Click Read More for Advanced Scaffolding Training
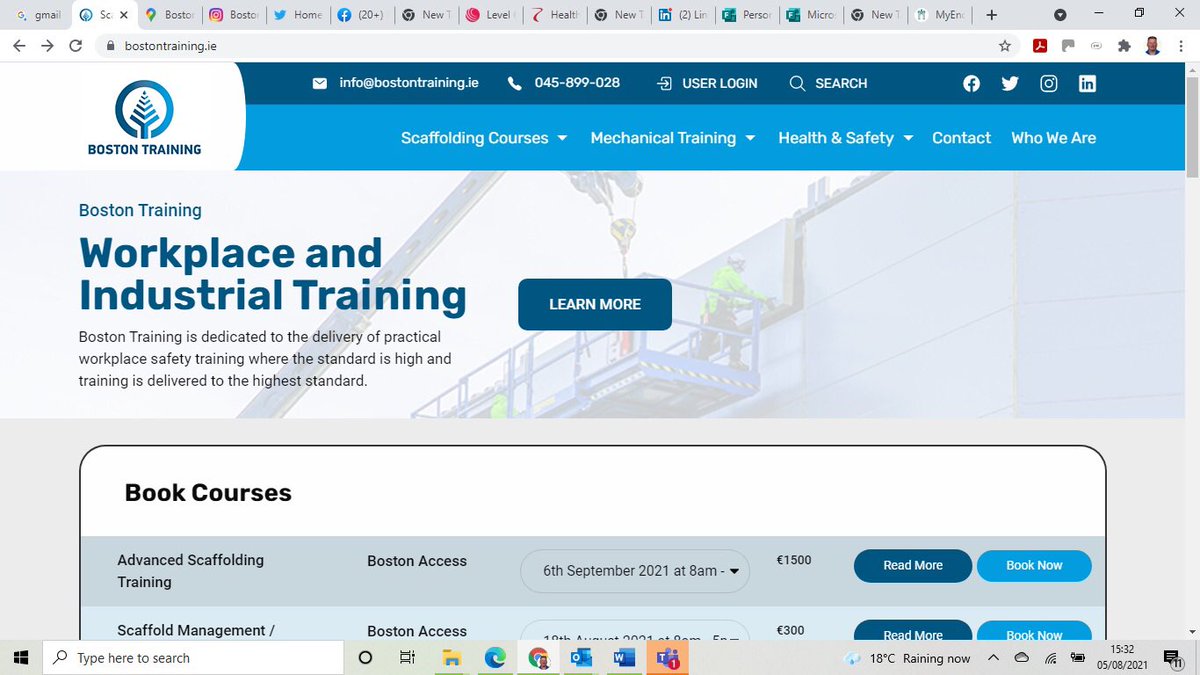This screenshot has width=1200, height=675. click(x=913, y=565)
